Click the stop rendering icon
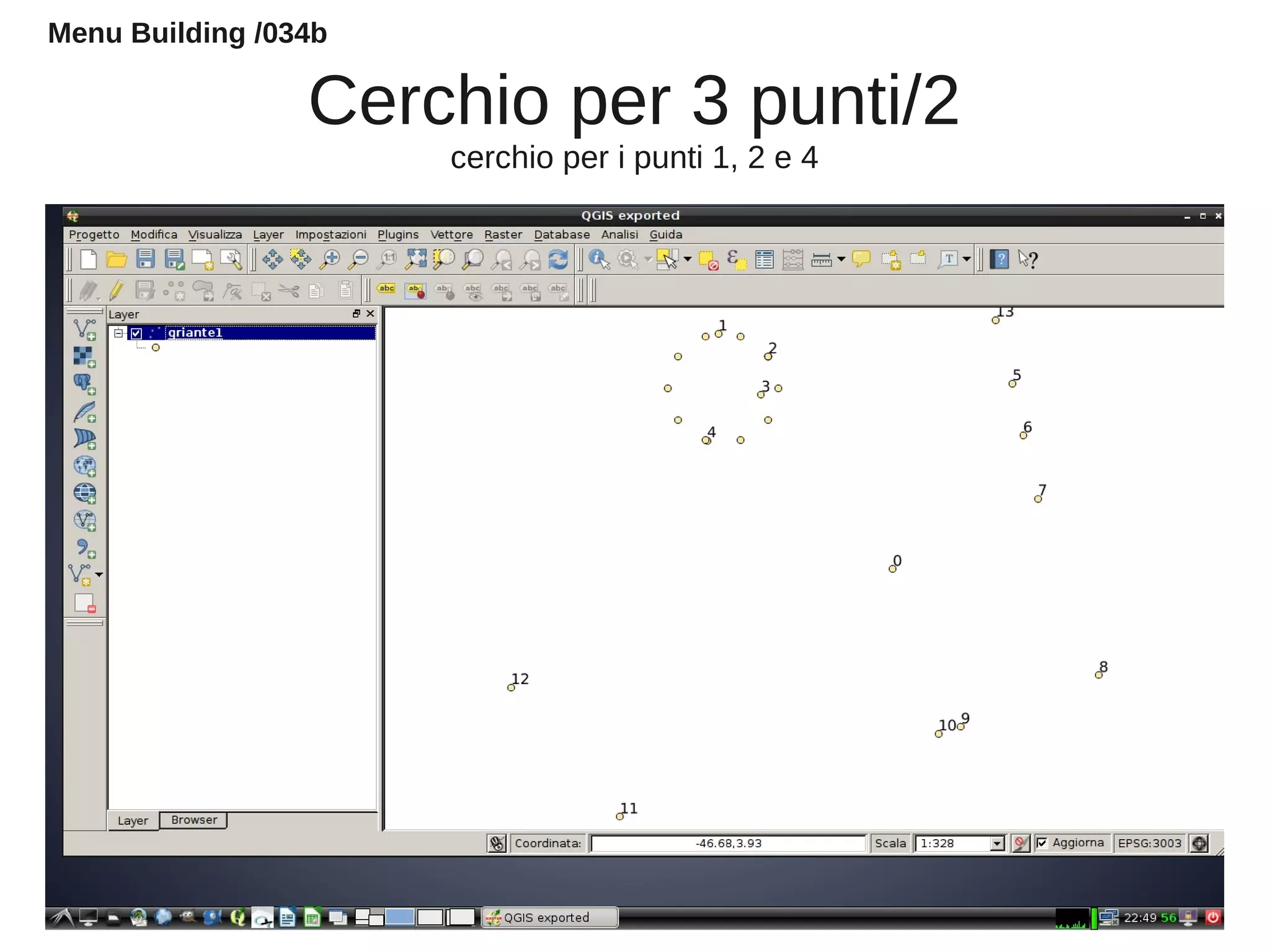 click(1020, 843)
